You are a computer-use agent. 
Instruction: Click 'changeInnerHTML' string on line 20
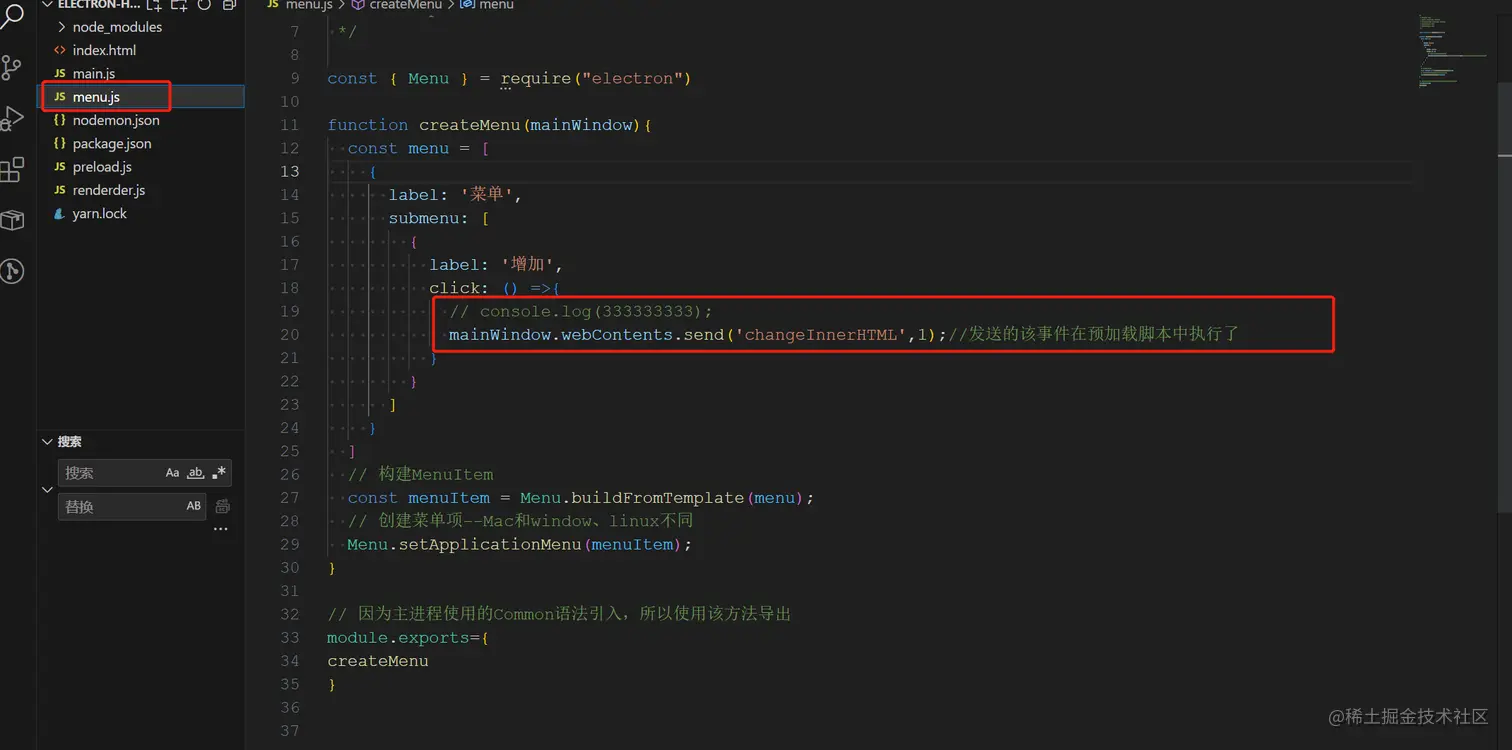tap(820, 334)
